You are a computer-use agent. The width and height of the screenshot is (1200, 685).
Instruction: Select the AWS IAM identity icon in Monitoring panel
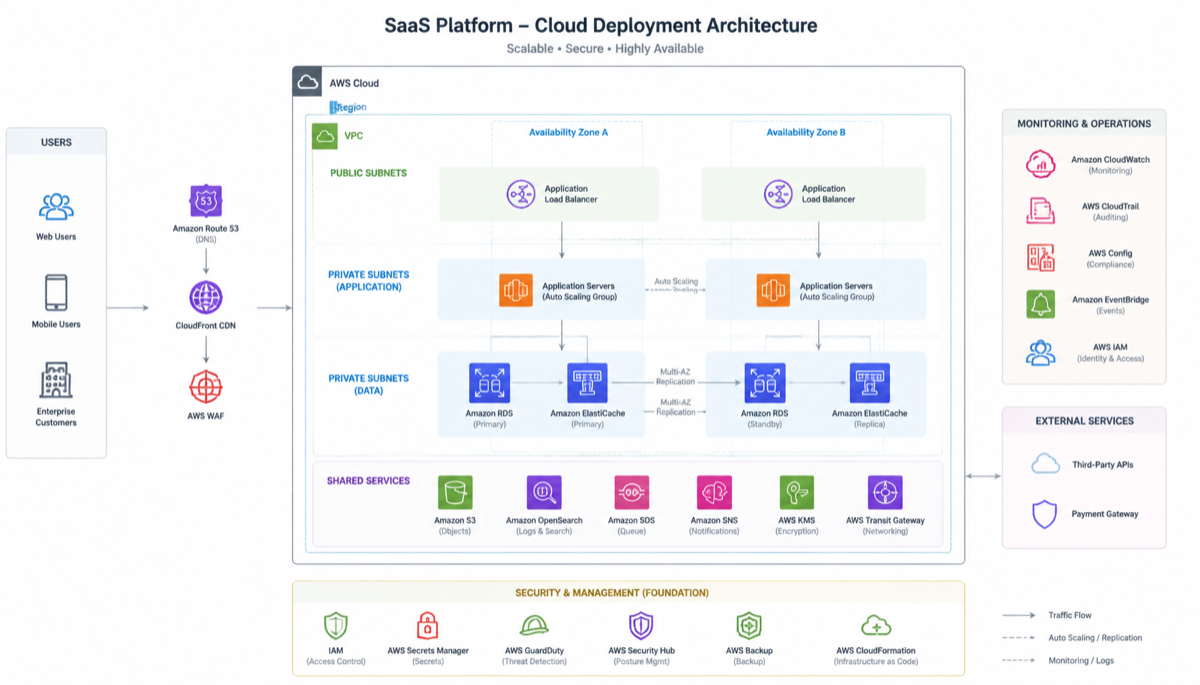(x=1041, y=352)
